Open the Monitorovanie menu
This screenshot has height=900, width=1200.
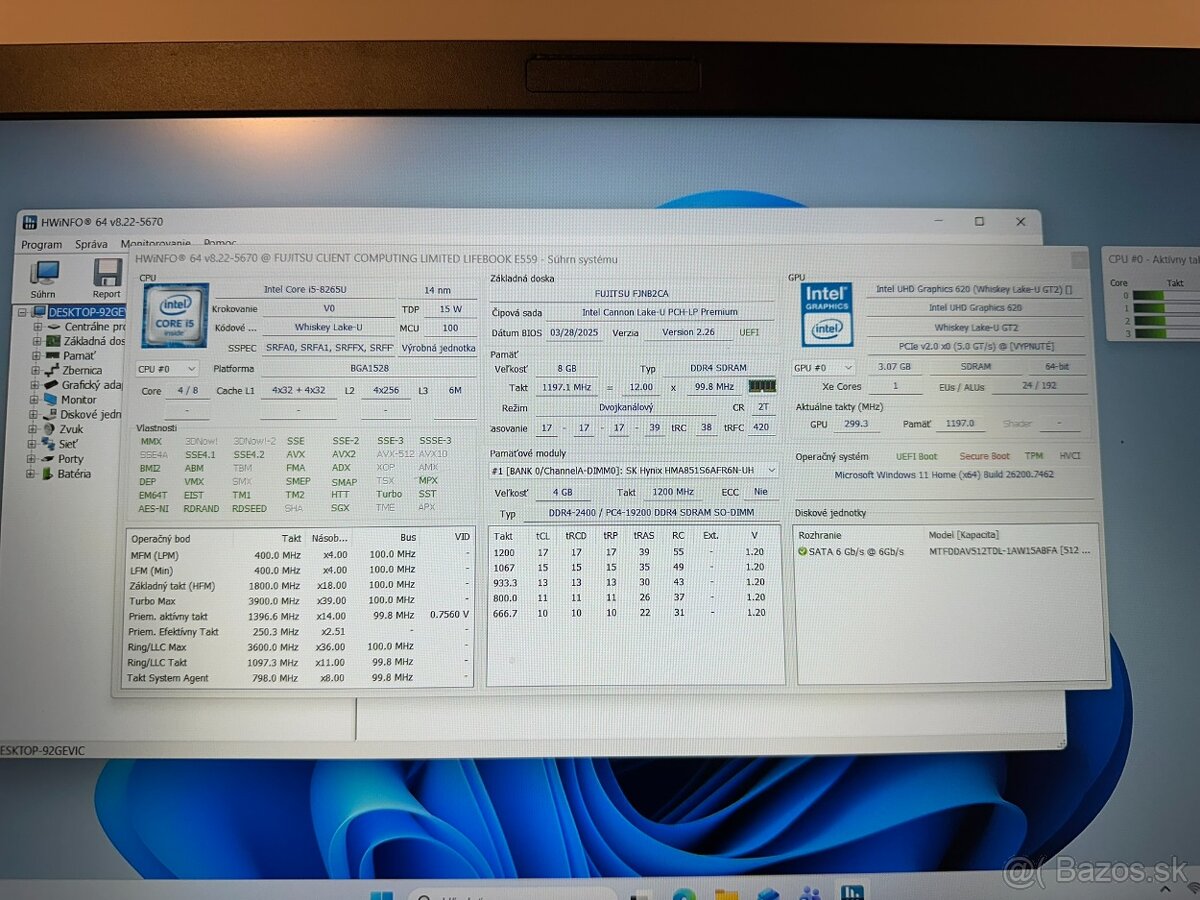click(x=154, y=244)
